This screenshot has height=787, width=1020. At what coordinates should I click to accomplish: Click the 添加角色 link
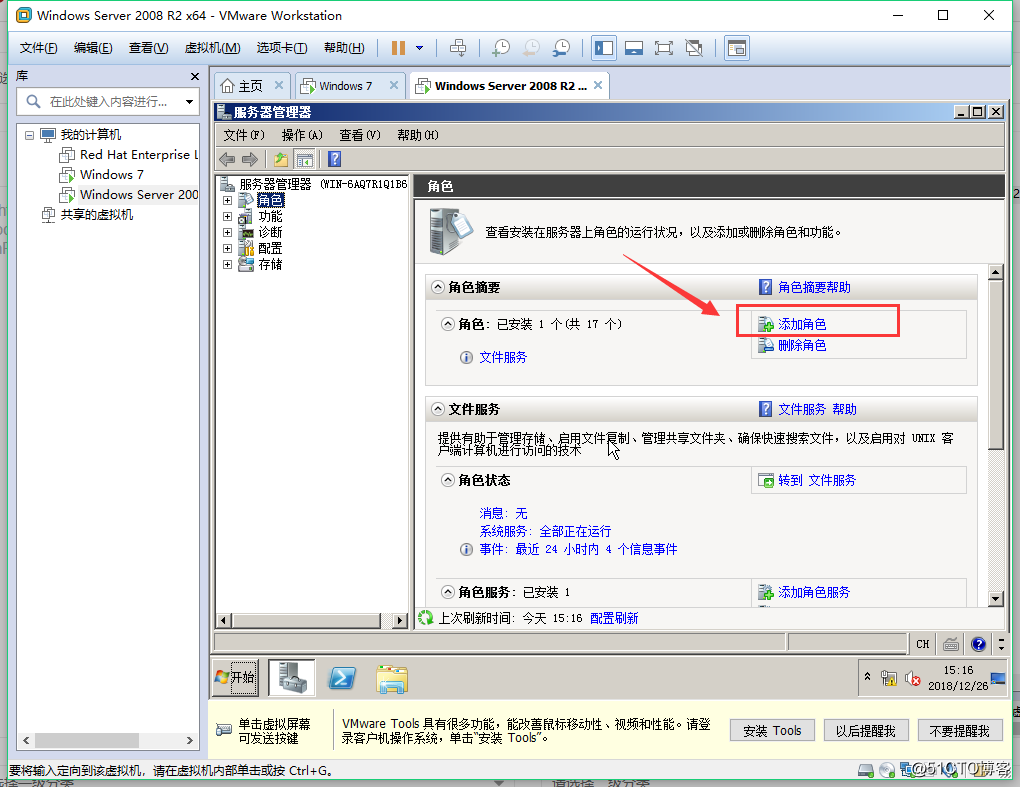(802, 324)
